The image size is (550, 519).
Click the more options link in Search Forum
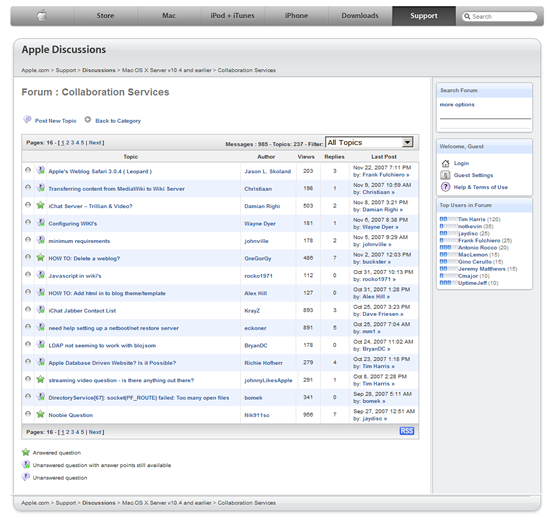(x=457, y=105)
